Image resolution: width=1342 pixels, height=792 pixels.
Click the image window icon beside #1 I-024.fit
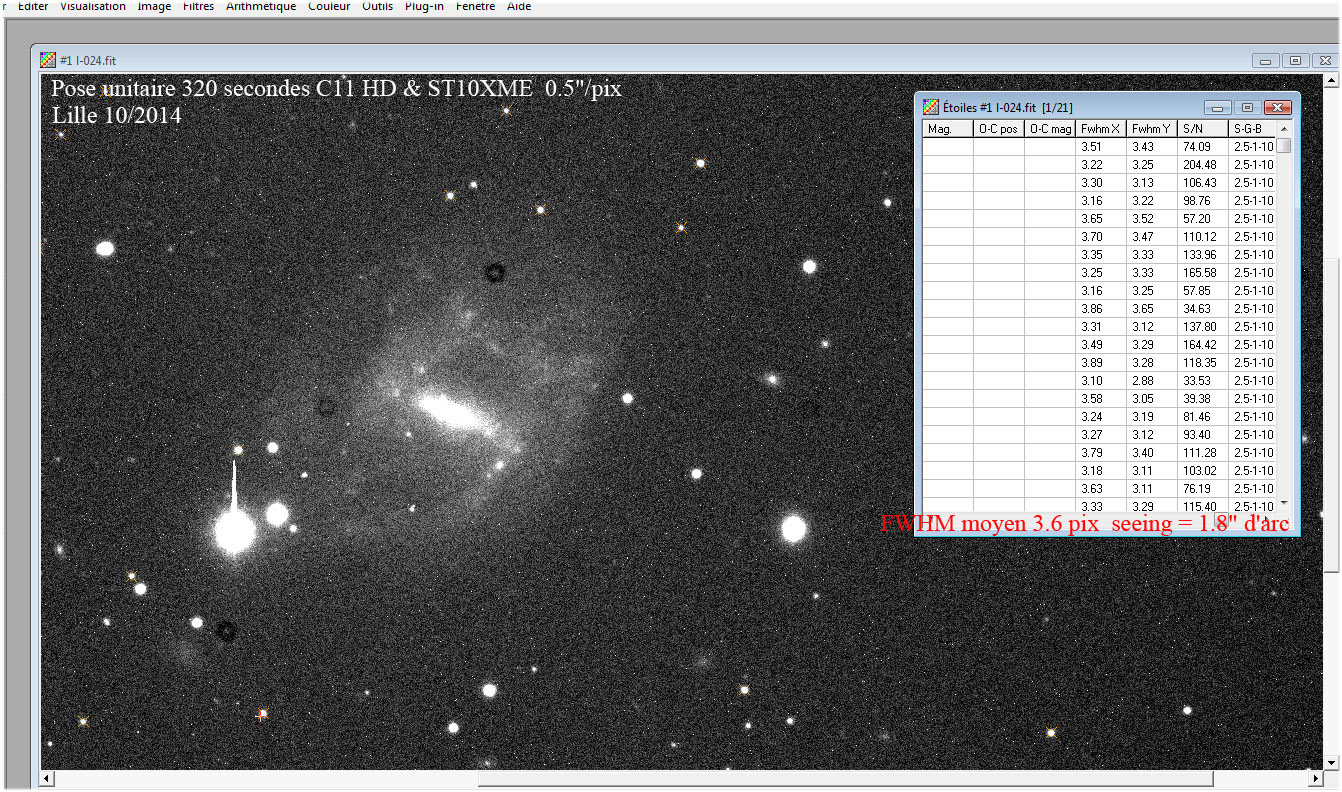[47, 60]
